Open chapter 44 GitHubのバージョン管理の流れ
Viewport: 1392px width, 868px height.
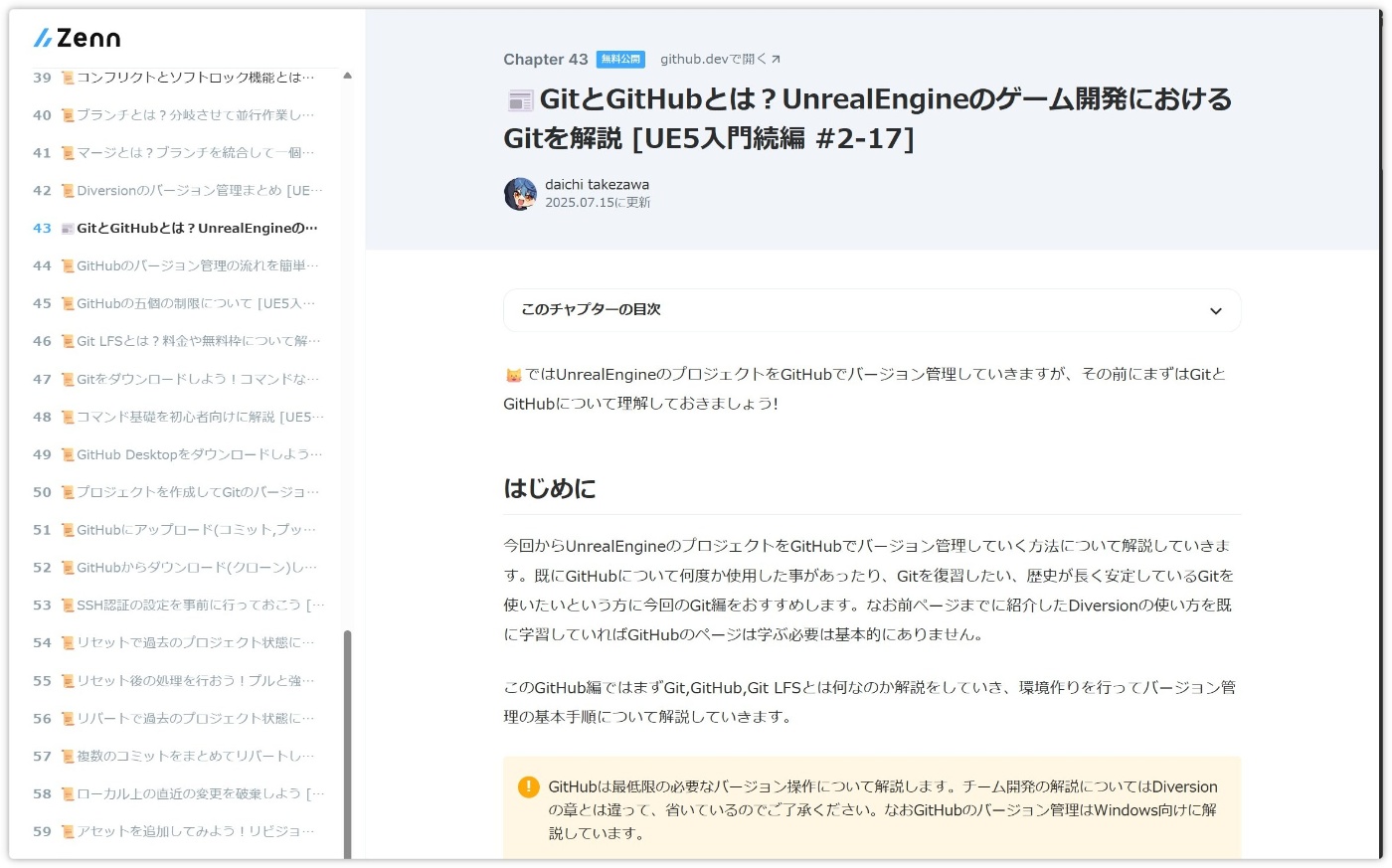179,266
